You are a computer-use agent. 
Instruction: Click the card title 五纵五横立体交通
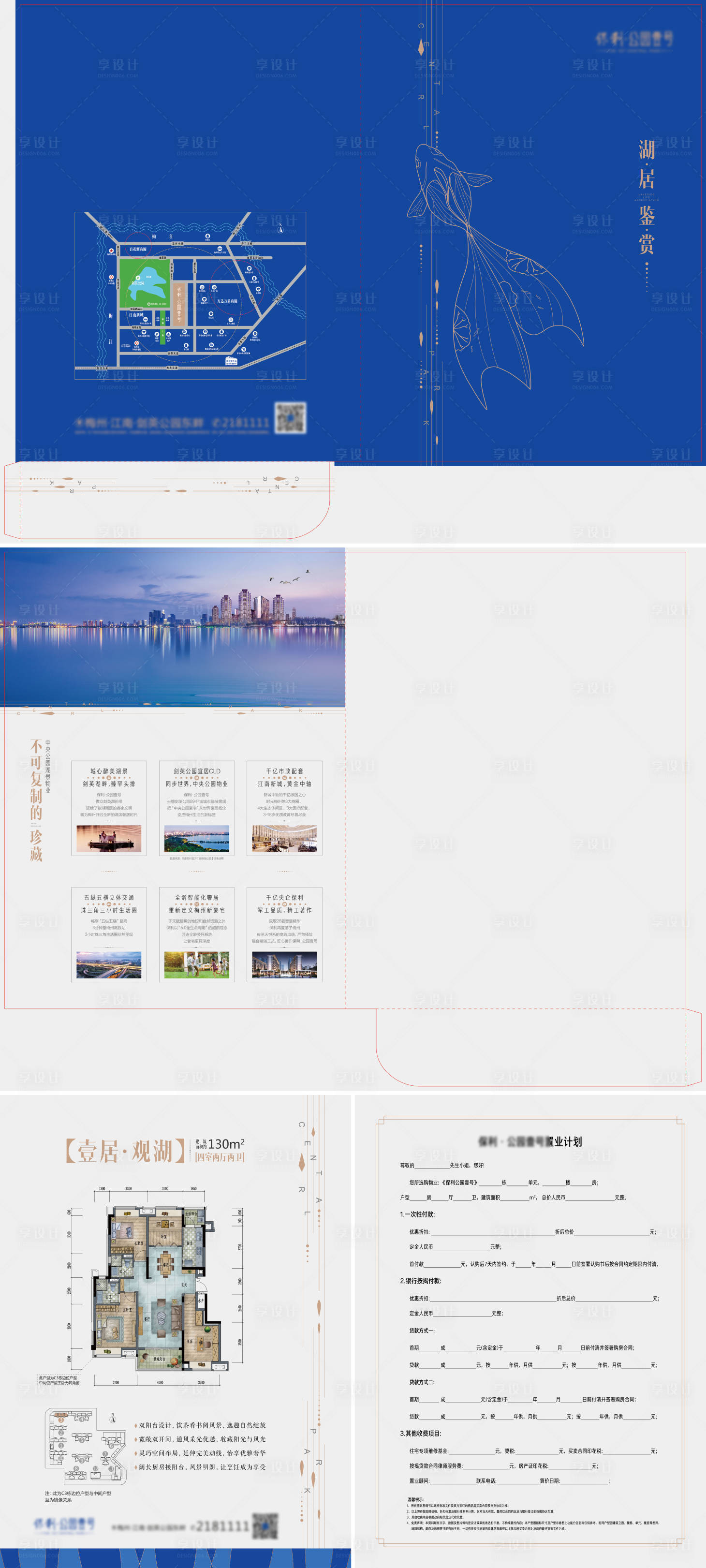click(x=109, y=897)
